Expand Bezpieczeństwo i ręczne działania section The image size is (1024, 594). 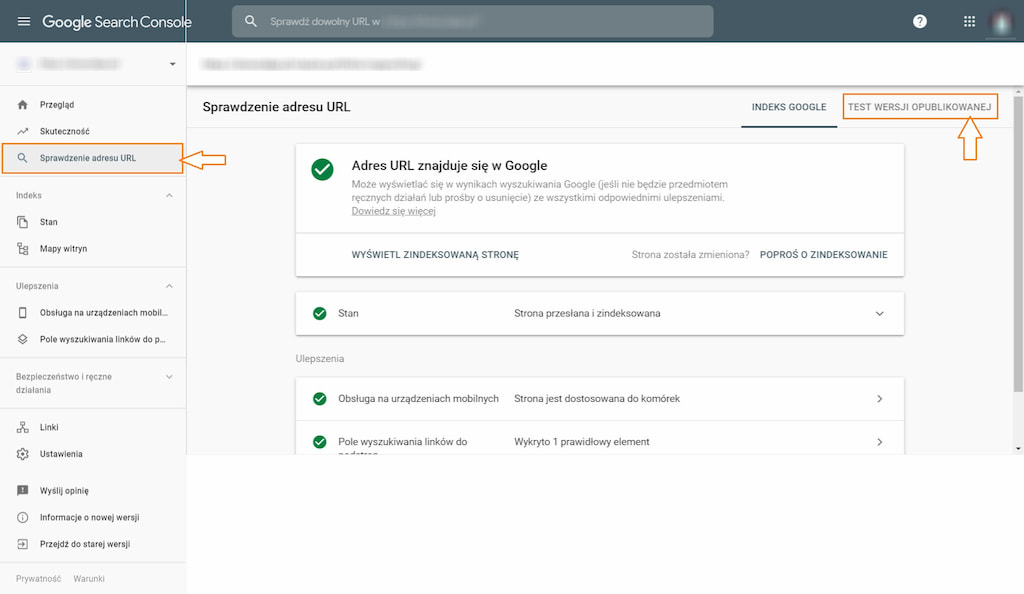169,377
